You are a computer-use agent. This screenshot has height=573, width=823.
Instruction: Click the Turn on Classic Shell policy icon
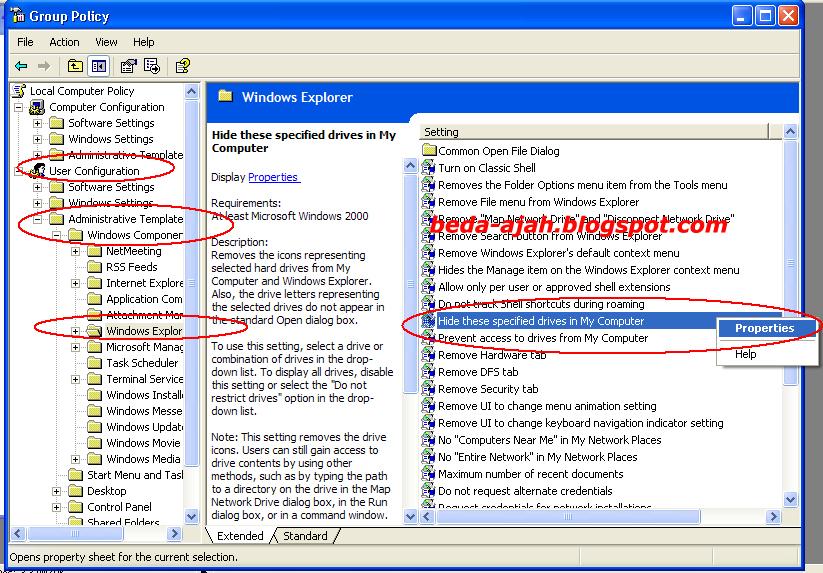[x=428, y=168]
